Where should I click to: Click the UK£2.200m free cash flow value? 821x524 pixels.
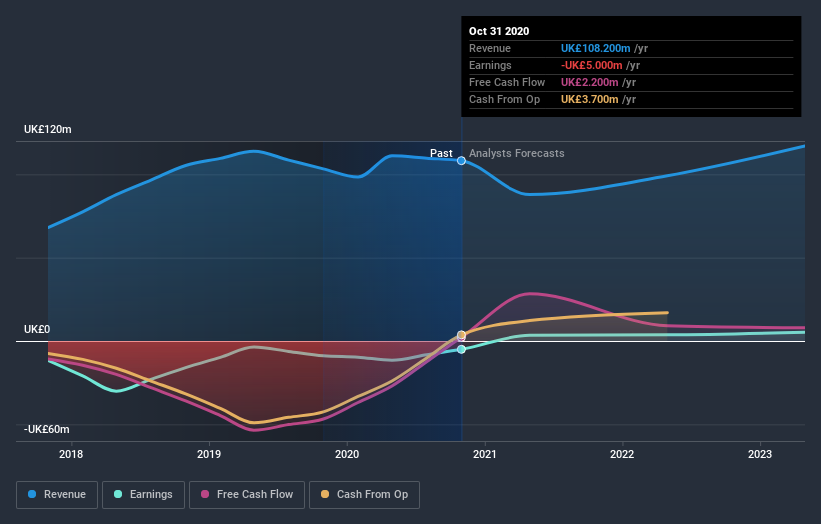click(x=590, y=82)
